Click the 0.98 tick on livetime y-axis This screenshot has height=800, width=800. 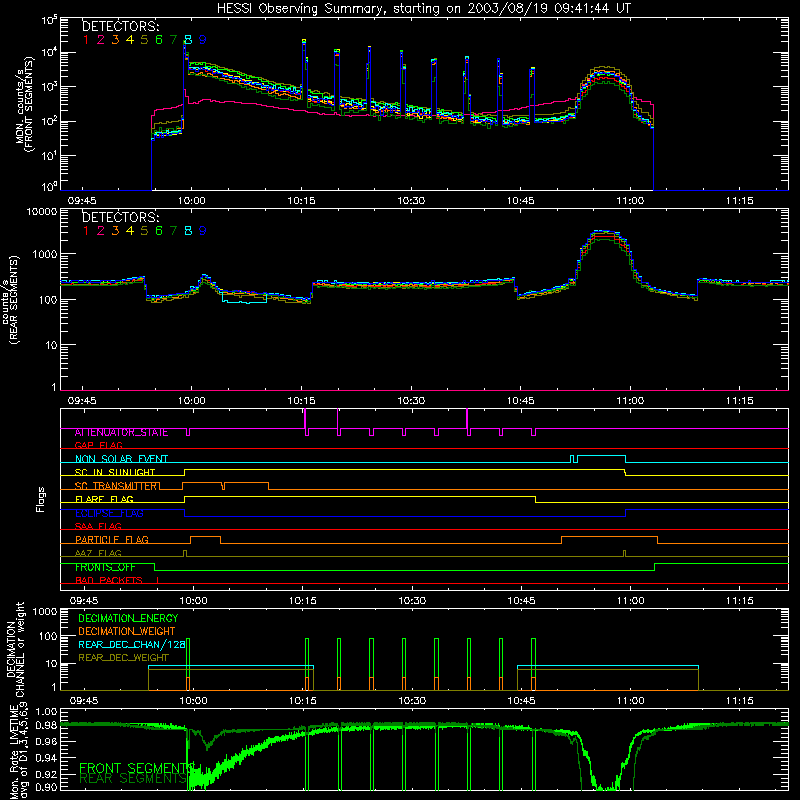pyautogui.click(x=44, y=725)
